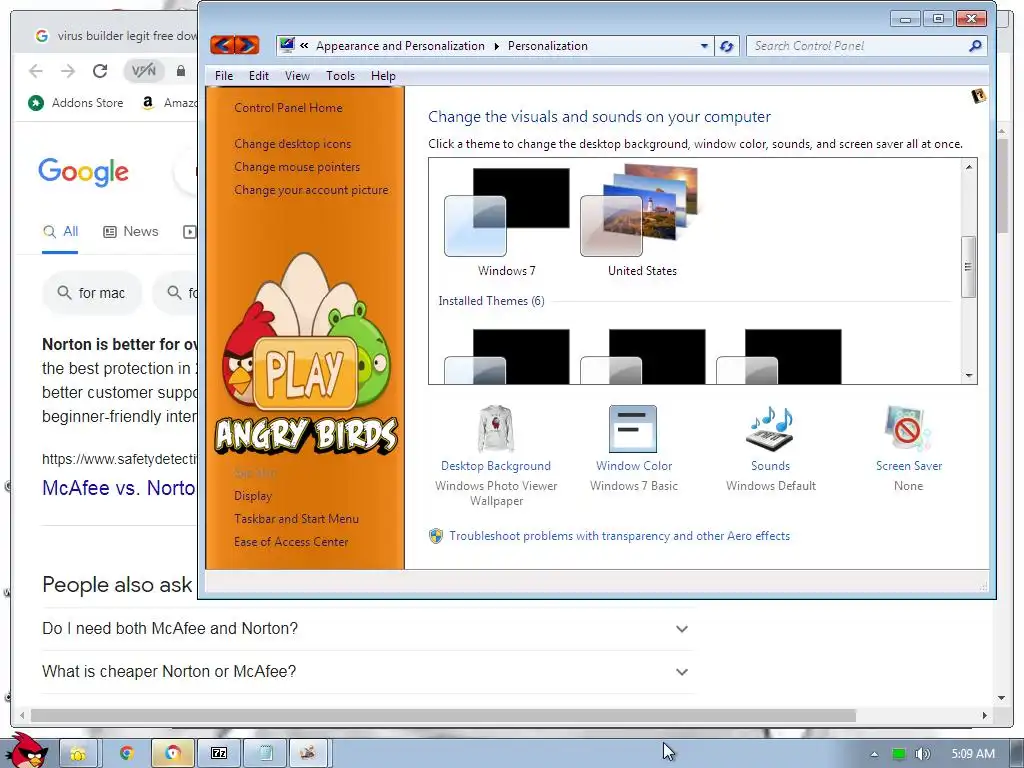Select the United States theme
This screenshot has width=1024, height=768.
click(642, 222)
